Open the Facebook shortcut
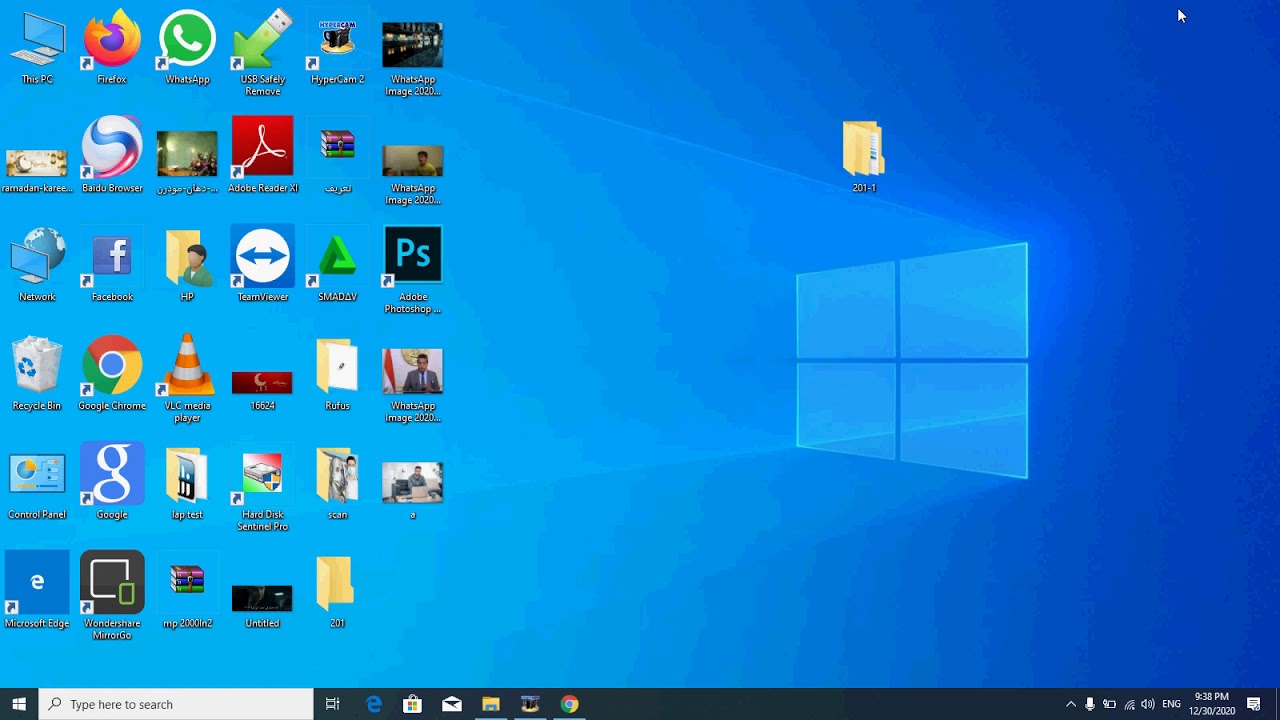Image resolution: width=1280 pixels, height=720 pixels. click(x=112, y=264)
